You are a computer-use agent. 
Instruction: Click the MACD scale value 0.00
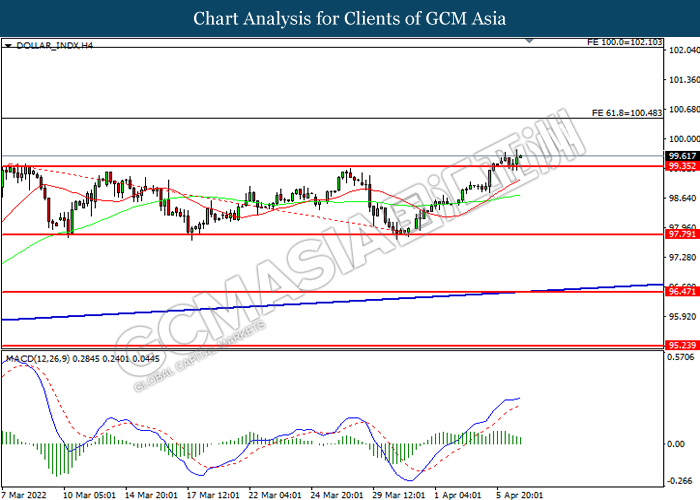point(675,444)
